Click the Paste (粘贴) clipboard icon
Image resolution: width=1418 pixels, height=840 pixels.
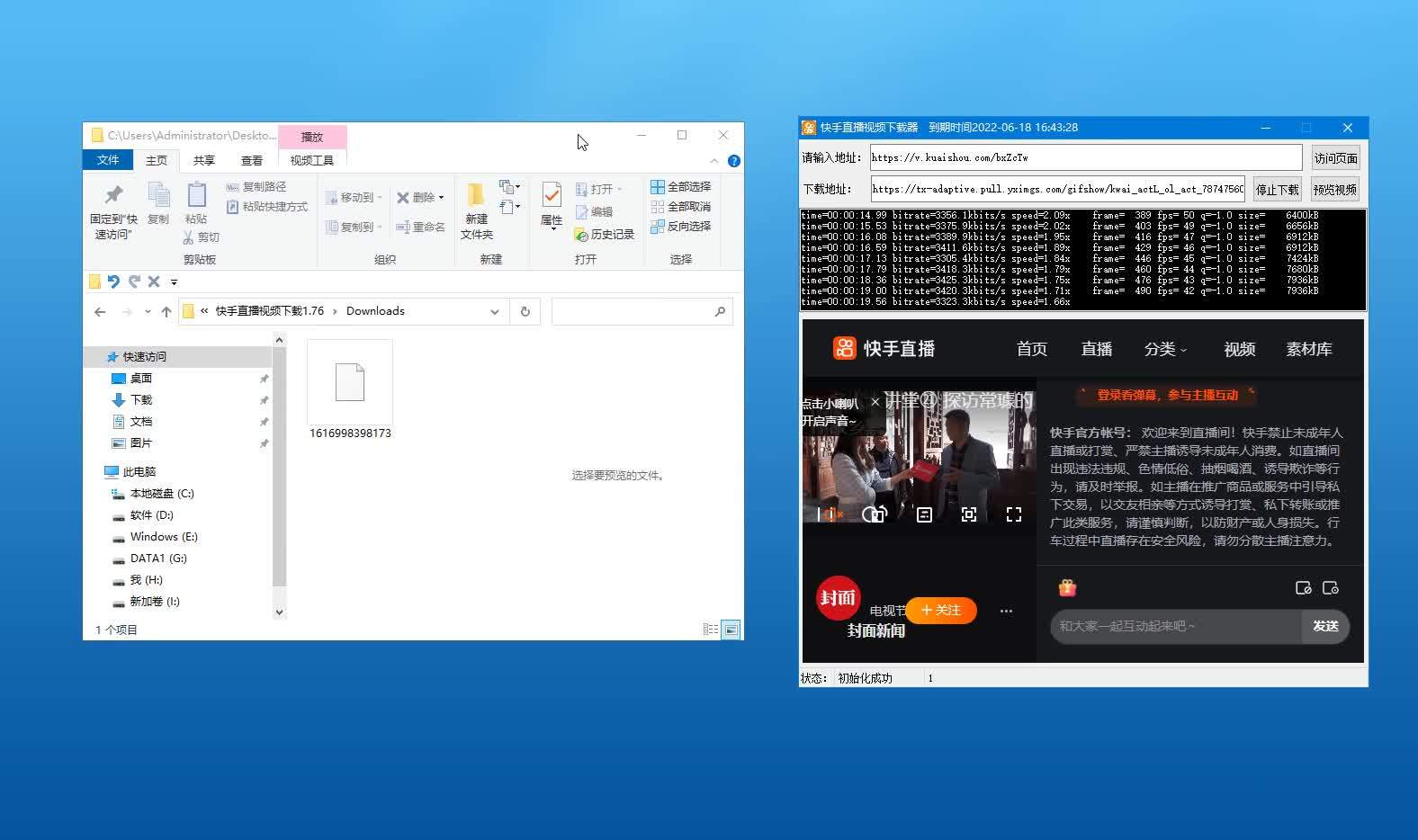pos(196,195)
